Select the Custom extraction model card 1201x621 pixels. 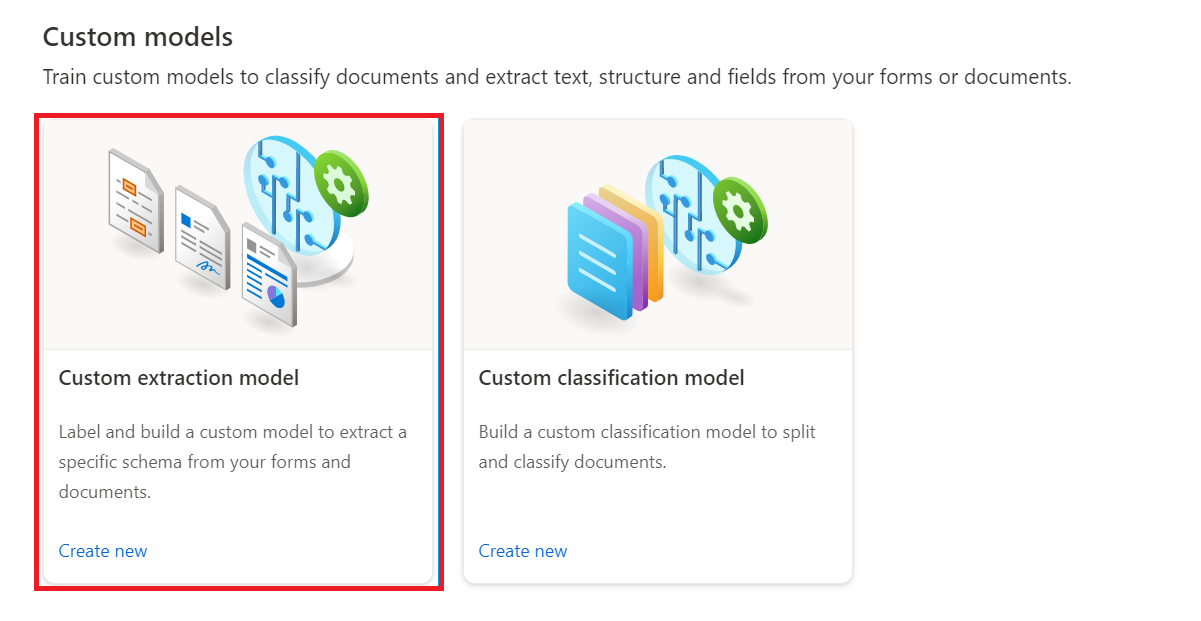pyautogui.click(x=238, y=350)
